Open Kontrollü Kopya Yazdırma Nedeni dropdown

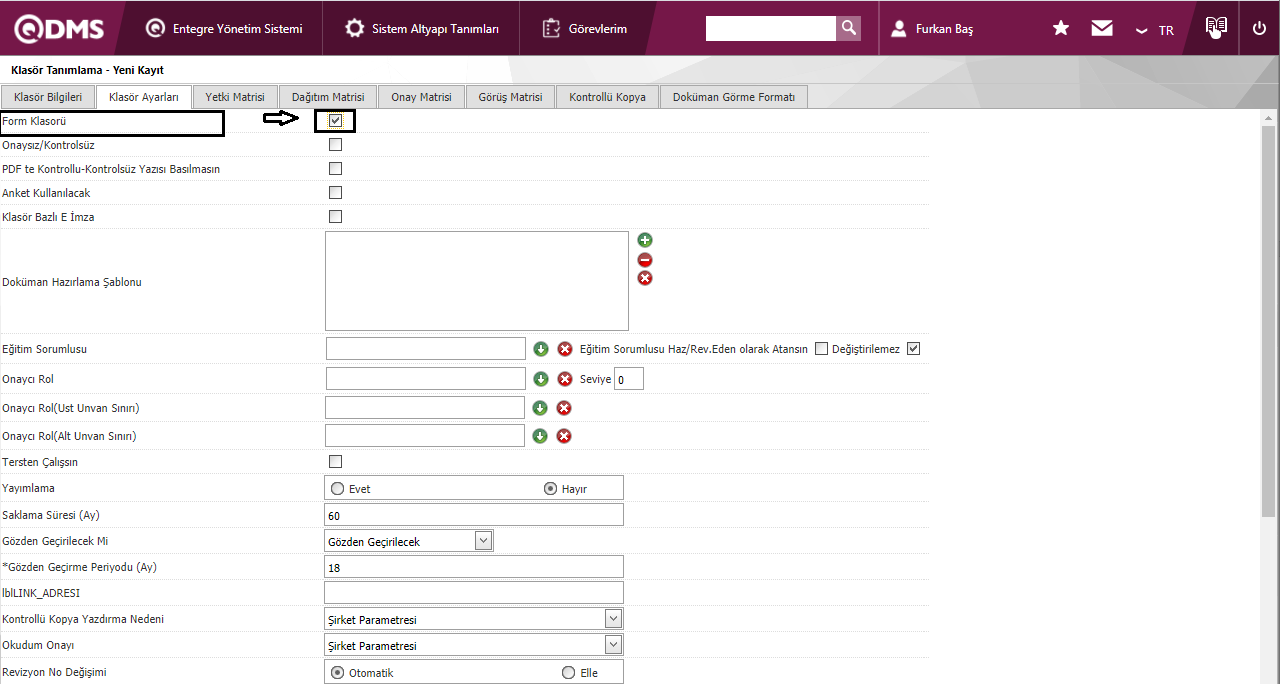click(x=474, y=619)
